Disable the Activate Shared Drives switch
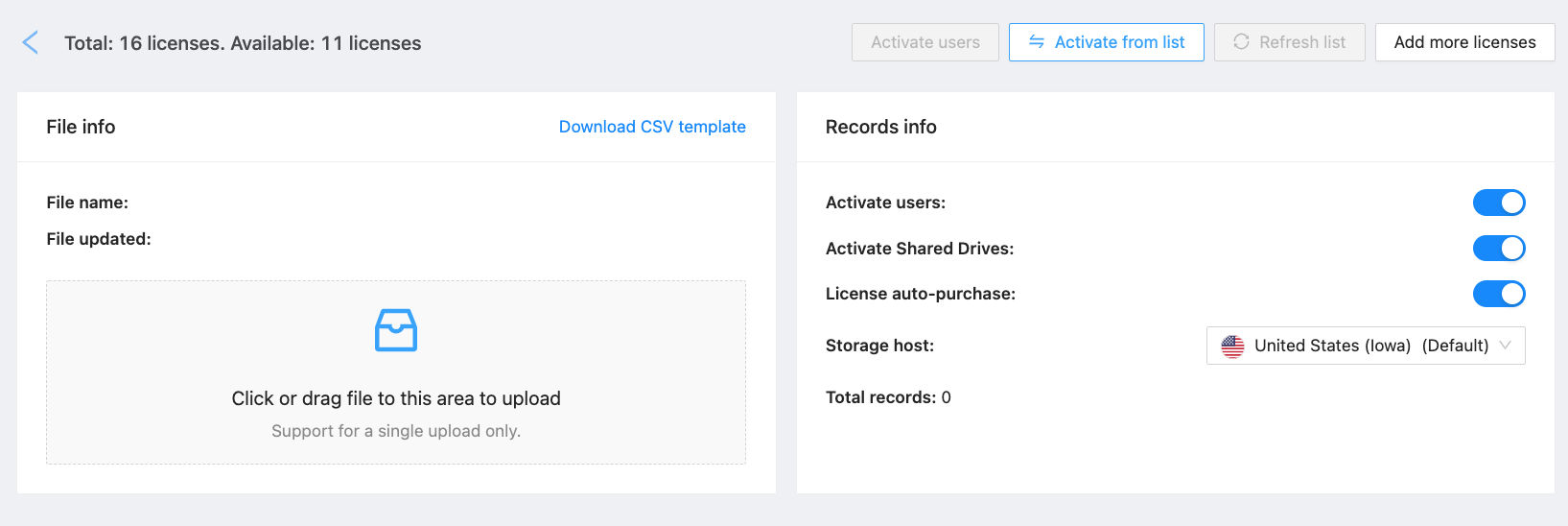The height and width of the screenshot is (526, 1568). (x=1499, y=249)
